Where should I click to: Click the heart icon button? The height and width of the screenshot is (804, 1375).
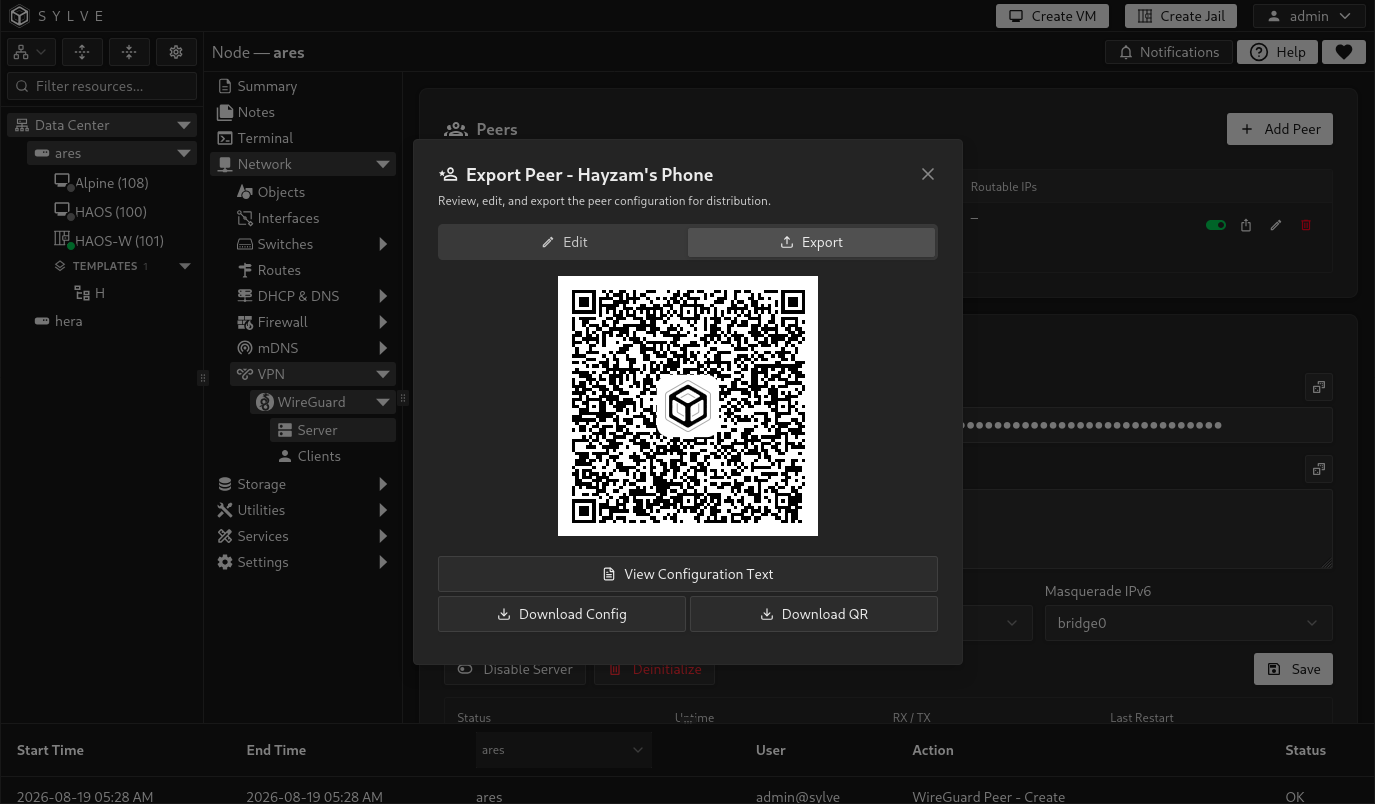point(1344,52)
